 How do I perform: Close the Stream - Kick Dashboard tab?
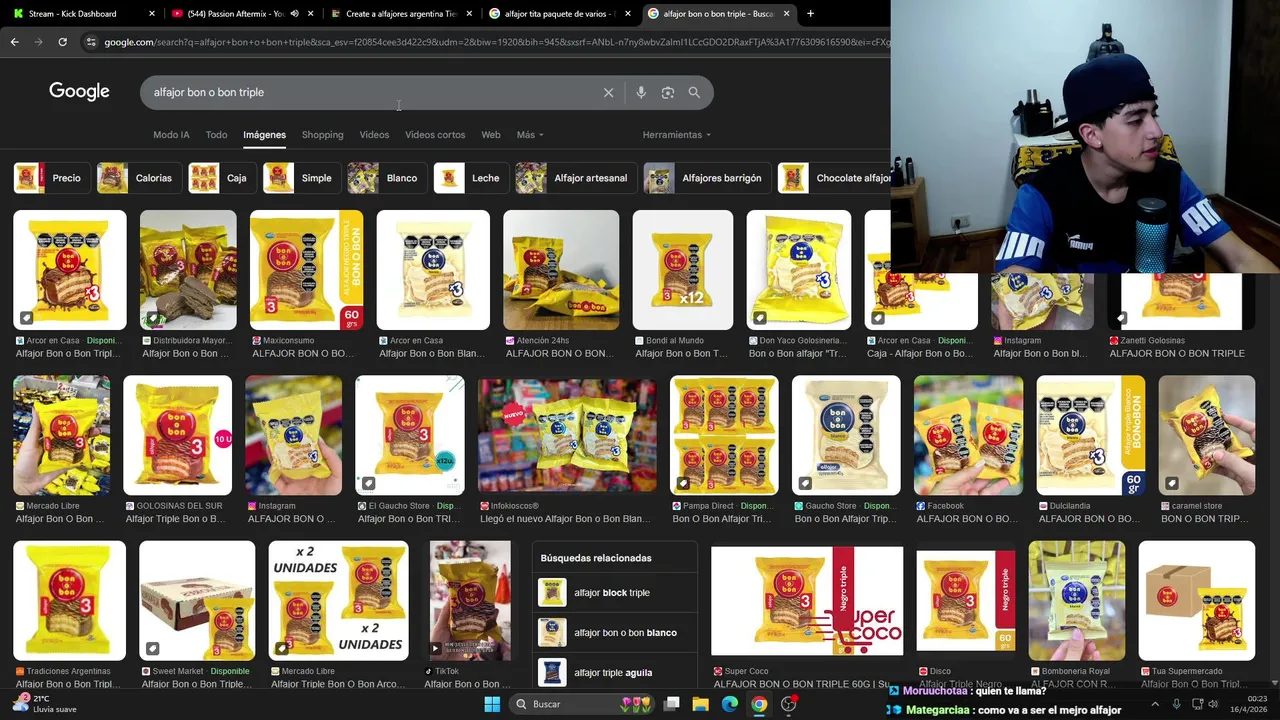click(152, 14)
